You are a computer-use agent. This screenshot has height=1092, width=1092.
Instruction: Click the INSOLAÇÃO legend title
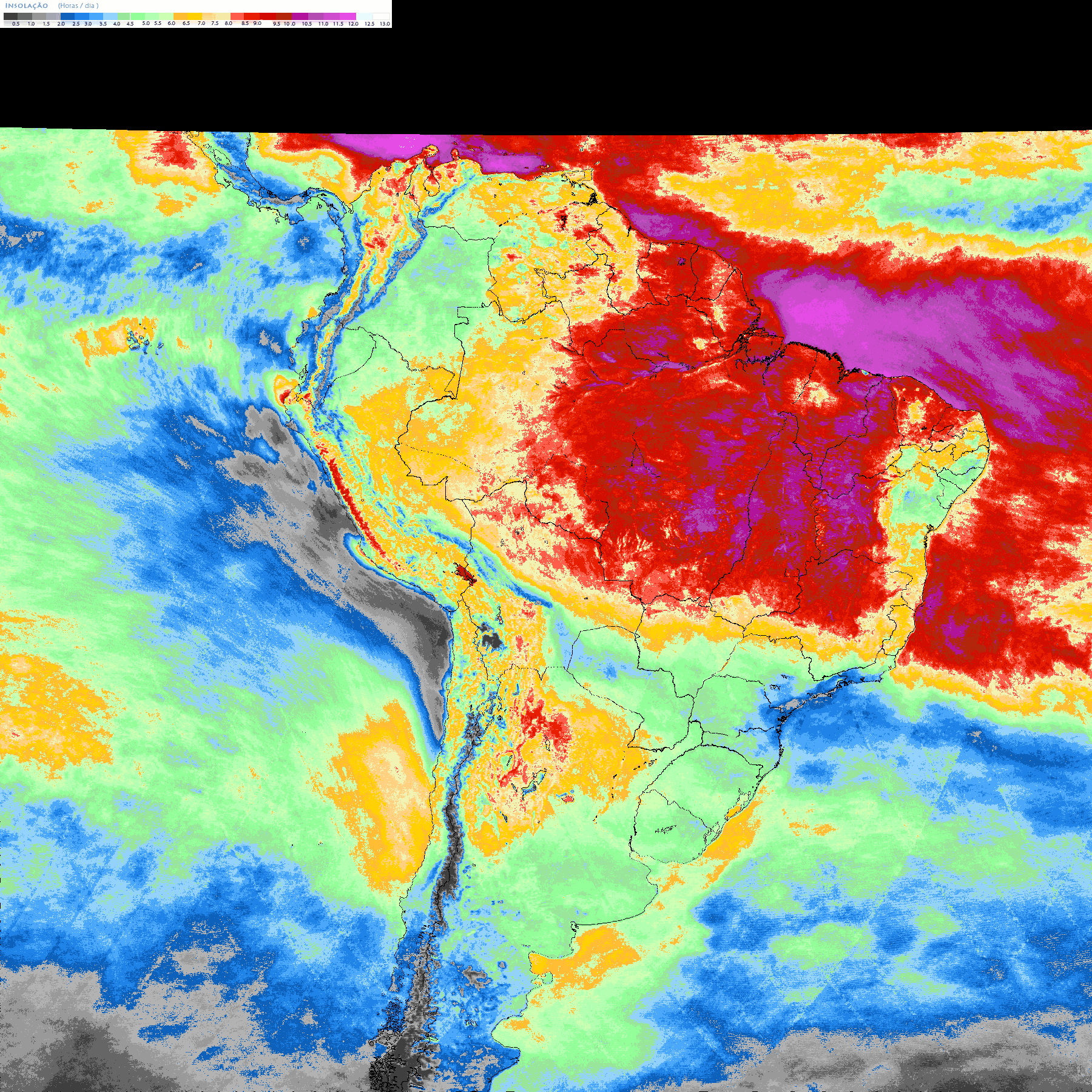pyautogui.click(x=26, y=5)
